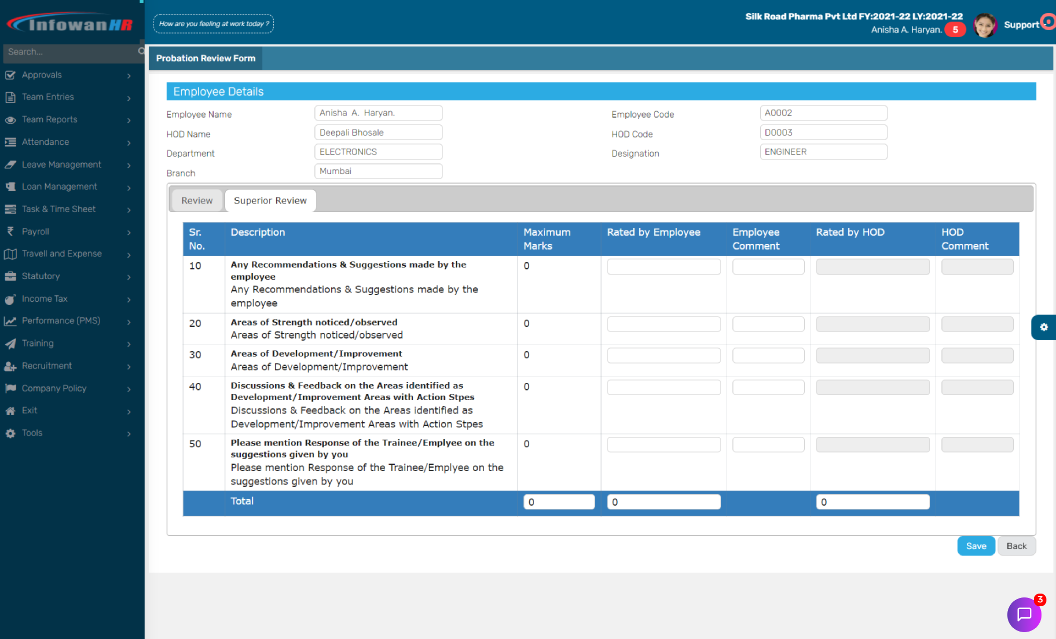Click the sidebar search magnifier icon
1056x639 pixels.
141,51
